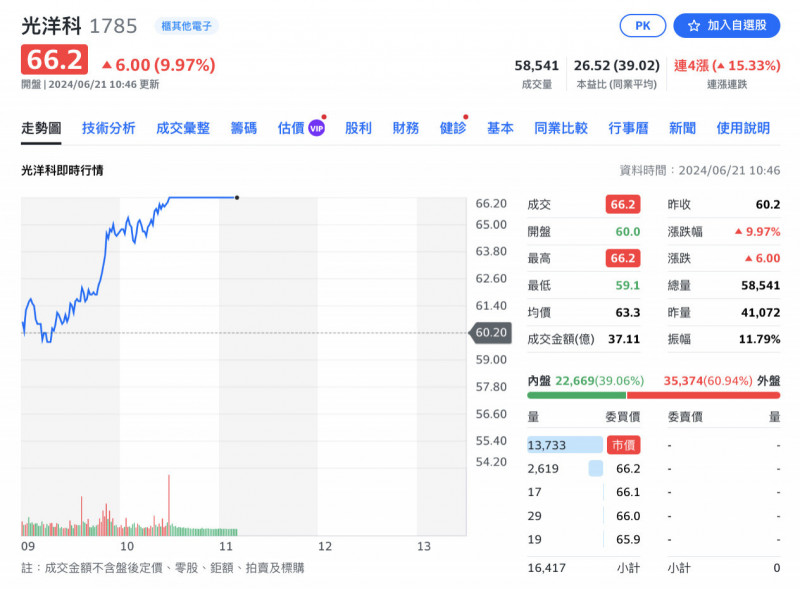Click the red 外盤 portion of the bar
This screenshot has height=589, width=800.
(703, 395)
